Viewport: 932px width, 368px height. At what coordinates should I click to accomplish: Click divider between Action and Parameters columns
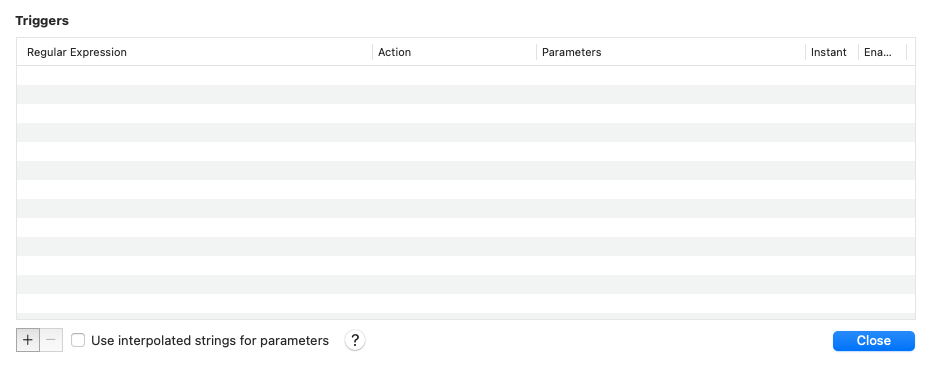(x=536, y=52)
